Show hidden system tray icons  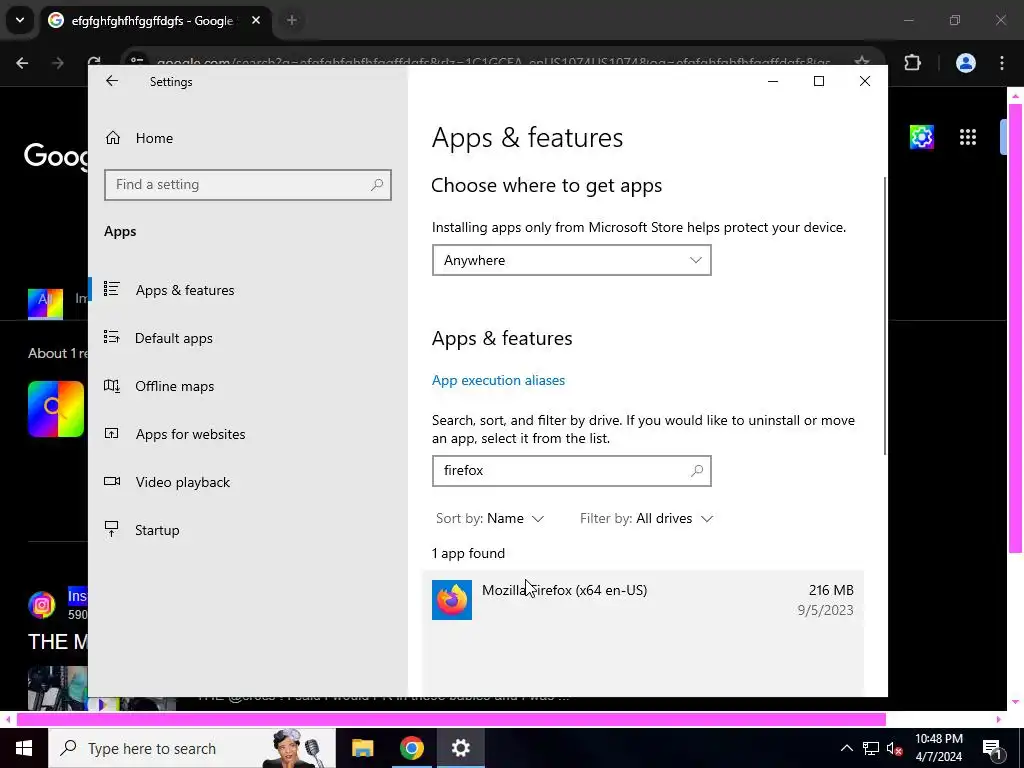point(846,748)
